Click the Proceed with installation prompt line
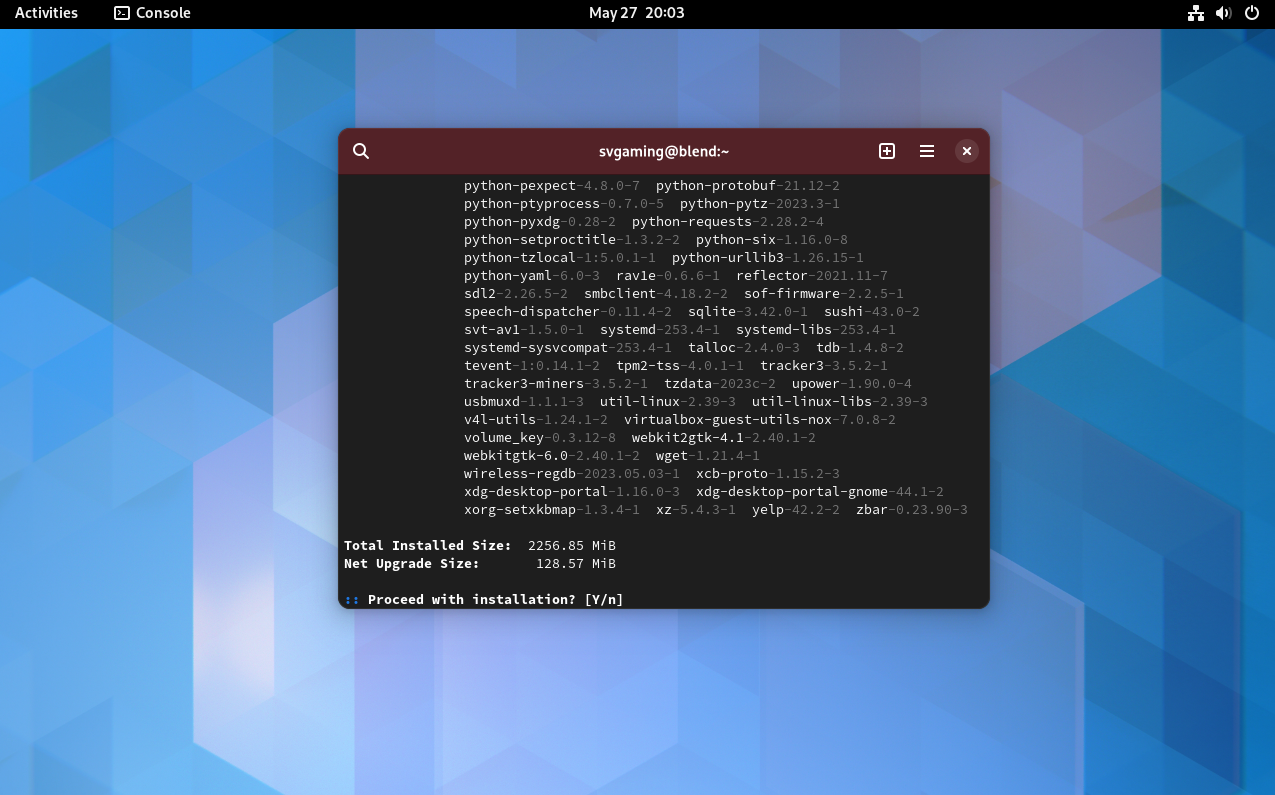The width and height of the screenshot is (1275, 795). click(x=495, y=600)
